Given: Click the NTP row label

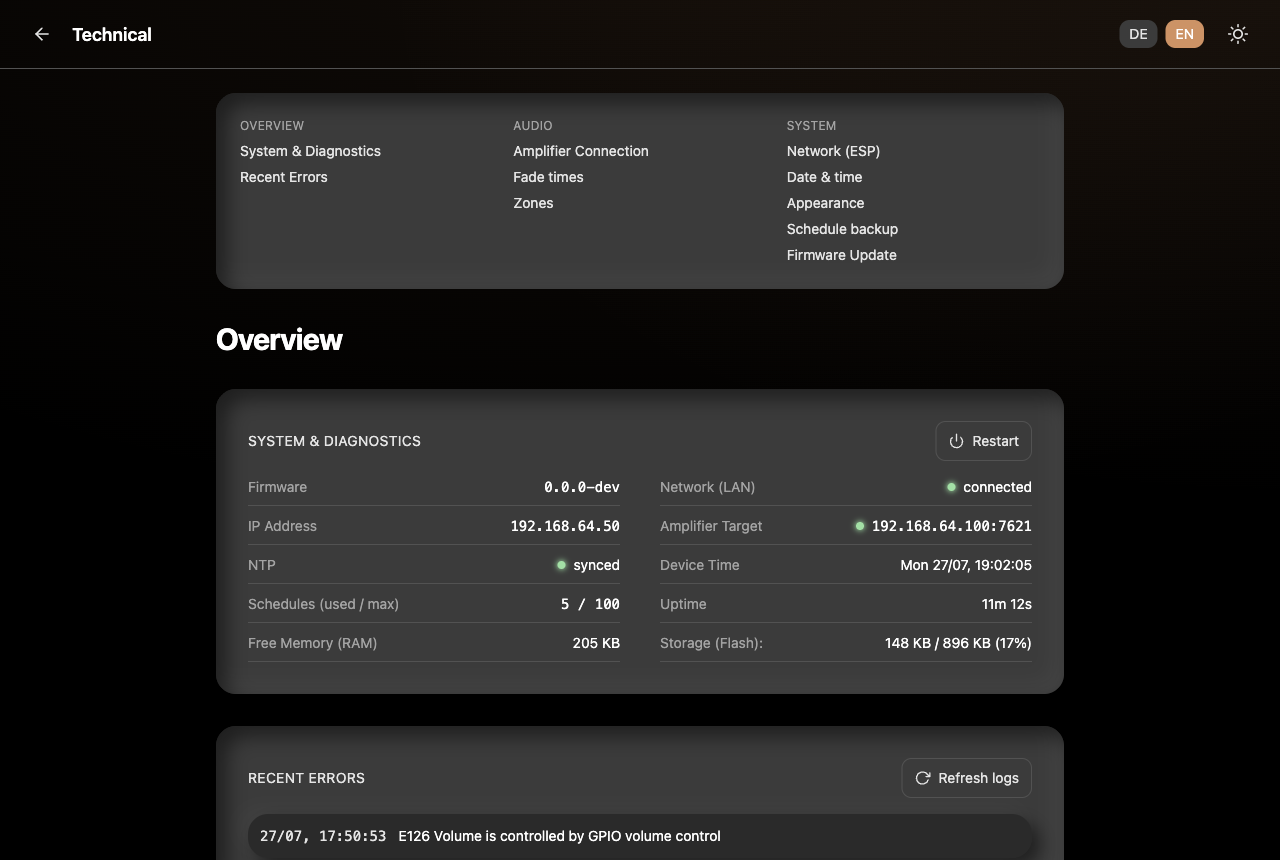Looking at the screenshot, I should point(262,565).
